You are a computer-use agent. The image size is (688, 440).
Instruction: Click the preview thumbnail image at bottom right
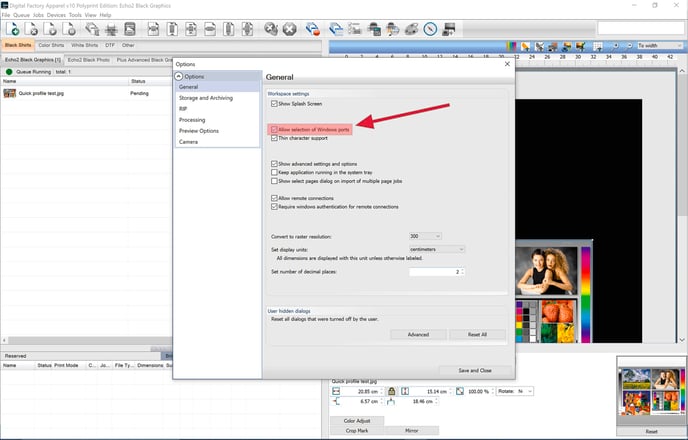(x=651, y=391)
